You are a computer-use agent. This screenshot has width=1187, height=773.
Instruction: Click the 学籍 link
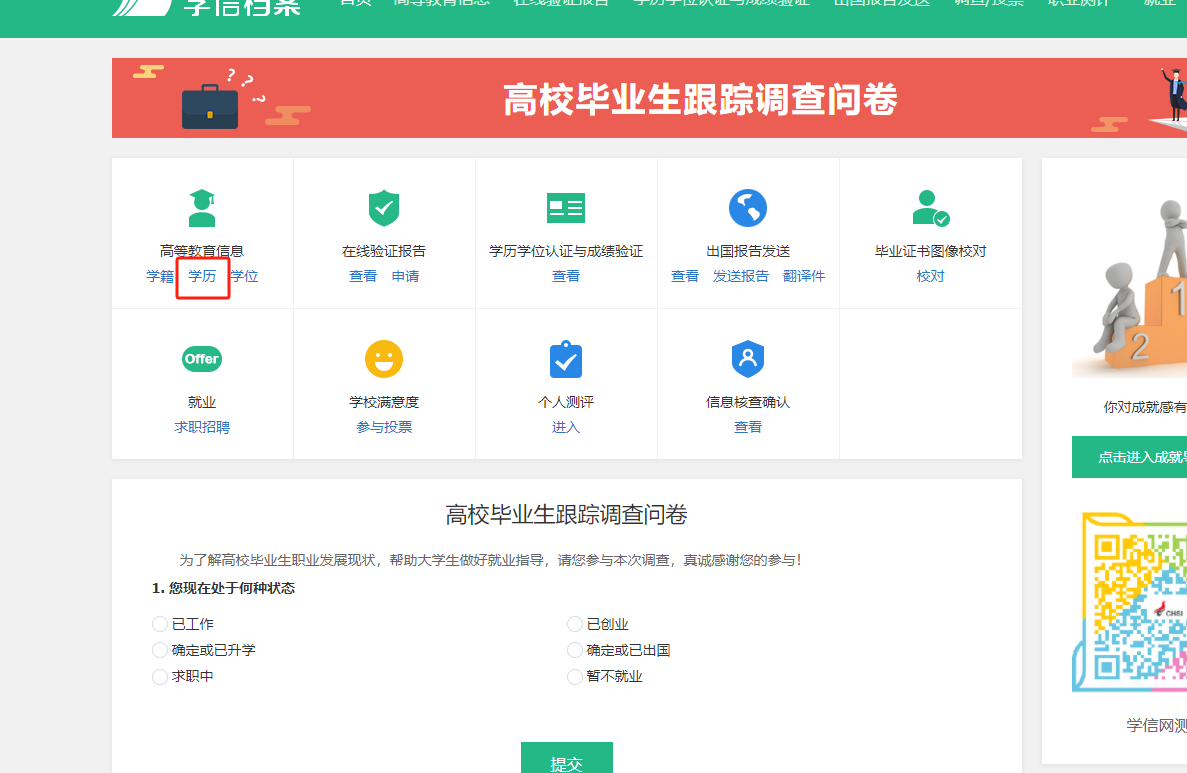click(160, 276)
